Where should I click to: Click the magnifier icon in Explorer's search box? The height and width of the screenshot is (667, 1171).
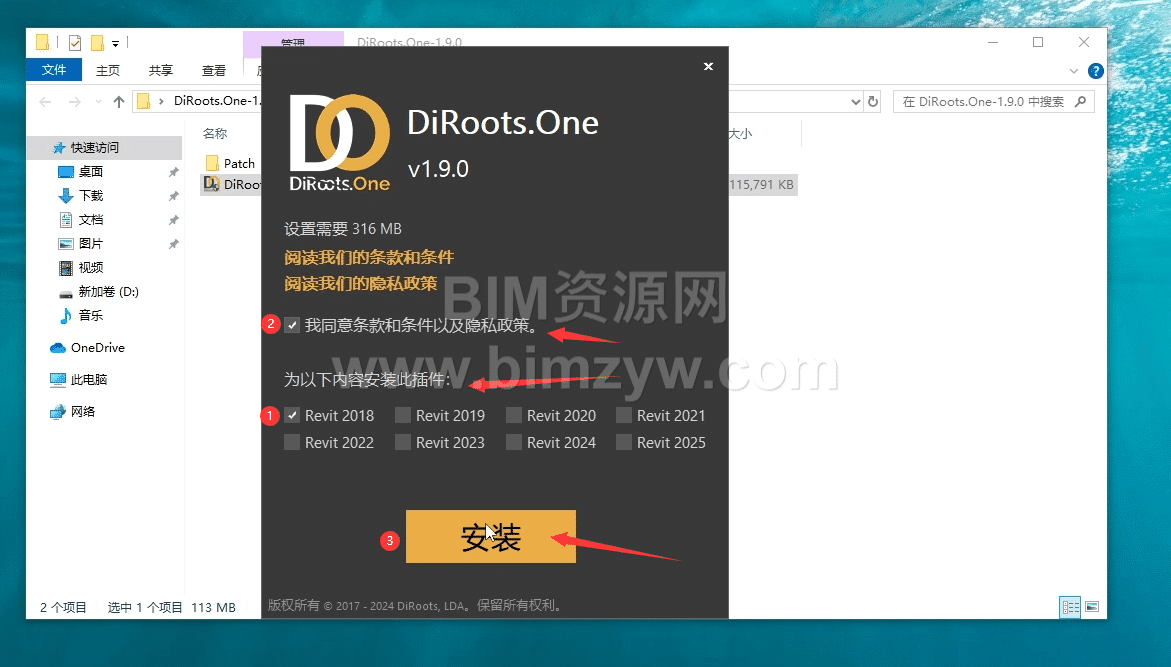tap(1081, 102)
